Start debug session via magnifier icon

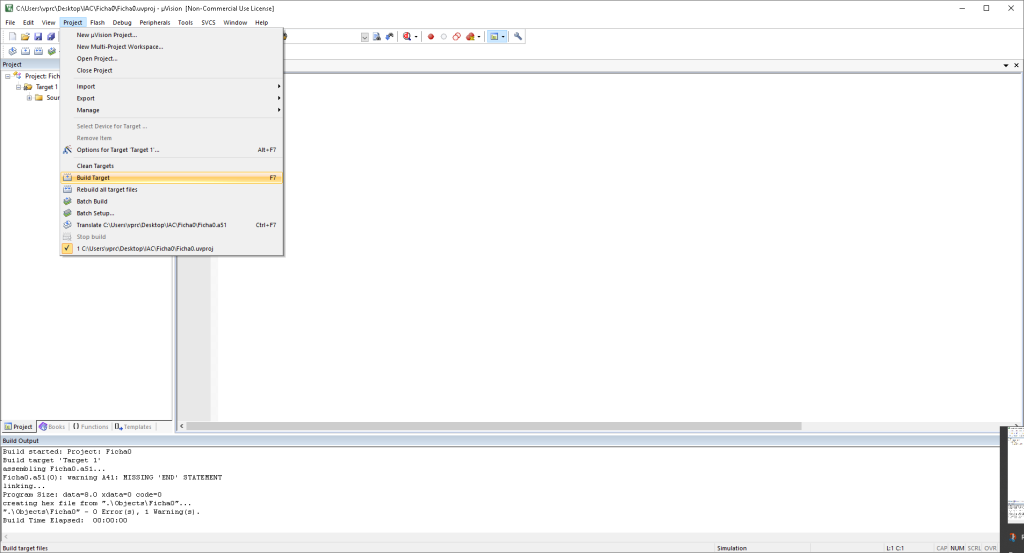(408, 37)
